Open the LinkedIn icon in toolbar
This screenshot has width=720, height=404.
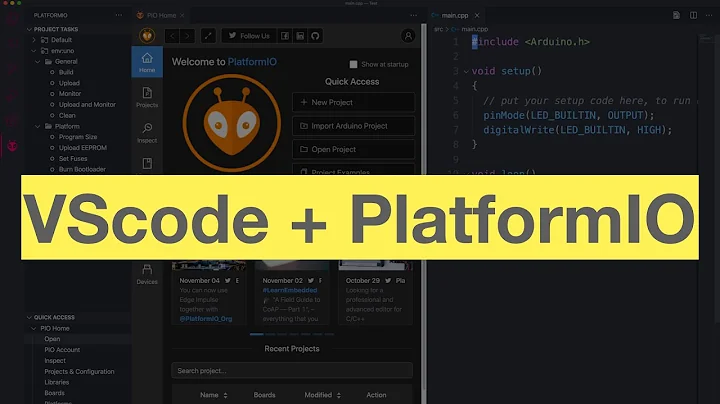[x=300, y=36]
